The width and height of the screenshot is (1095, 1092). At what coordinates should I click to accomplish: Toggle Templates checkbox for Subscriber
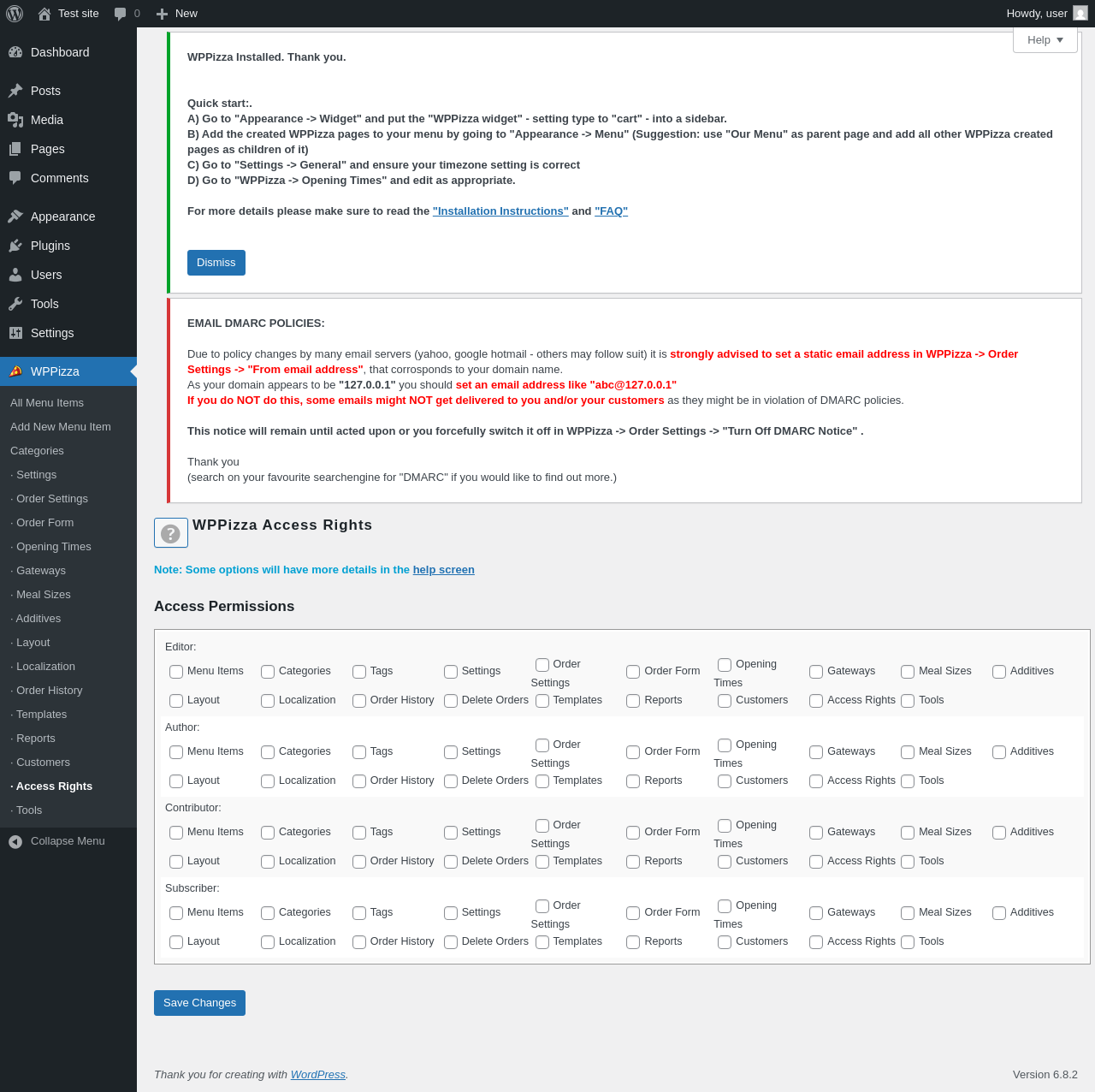542,942
